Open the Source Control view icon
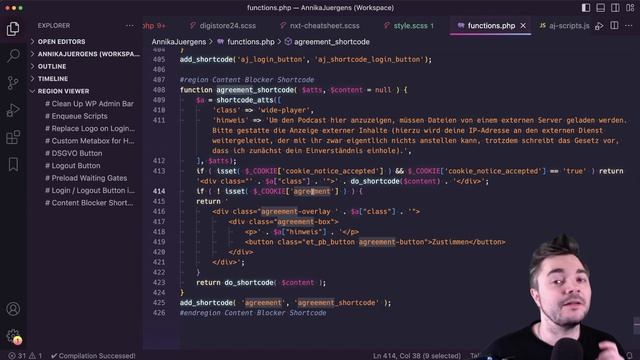 click(x=13, y=83)
